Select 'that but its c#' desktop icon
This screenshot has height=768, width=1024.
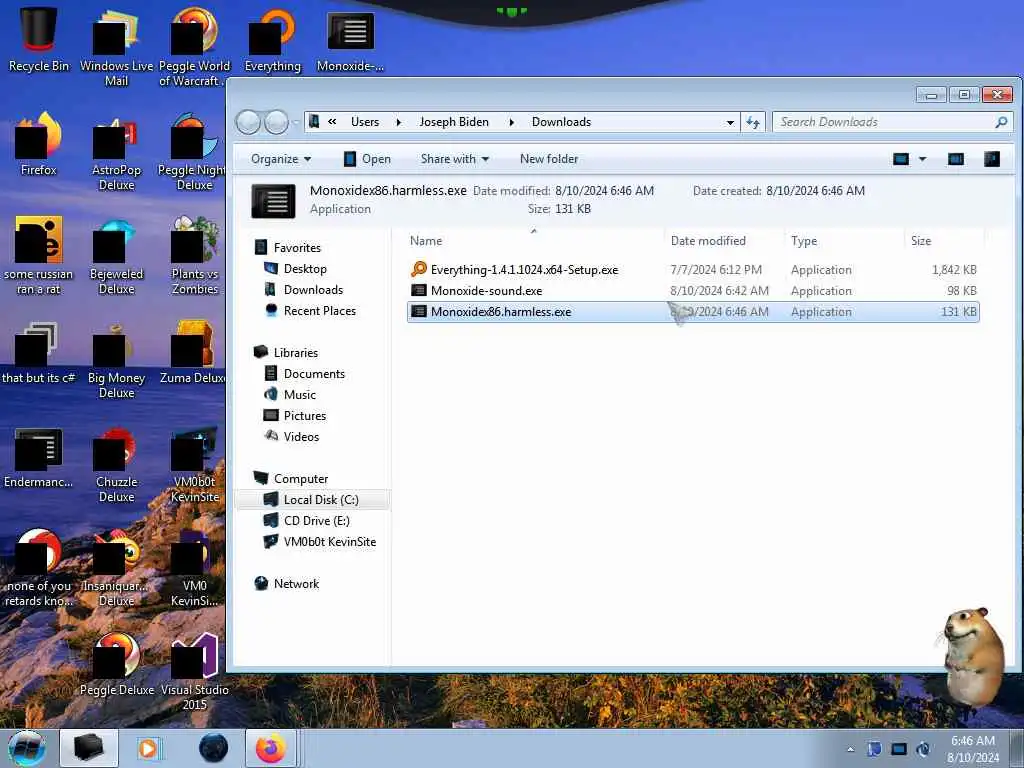(x=39, y=353)
